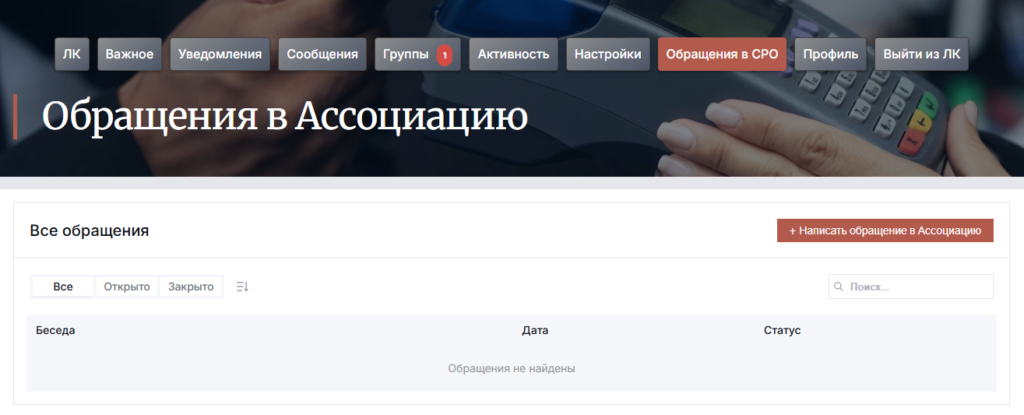
Task: Click the Обращения не найдены message
Action: (511, 369)
